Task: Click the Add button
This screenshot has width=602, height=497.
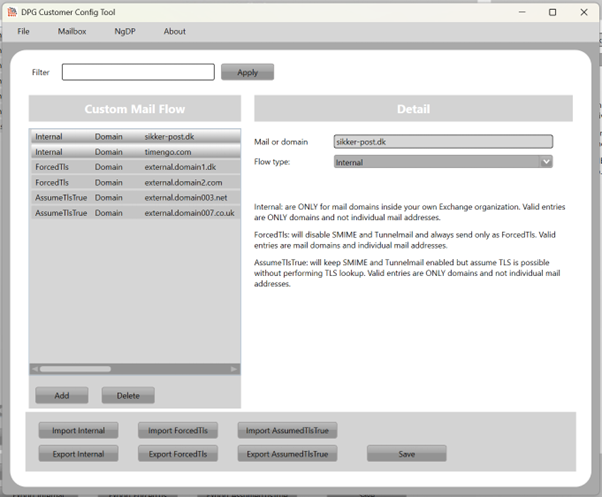Action: tap(62, 396)
